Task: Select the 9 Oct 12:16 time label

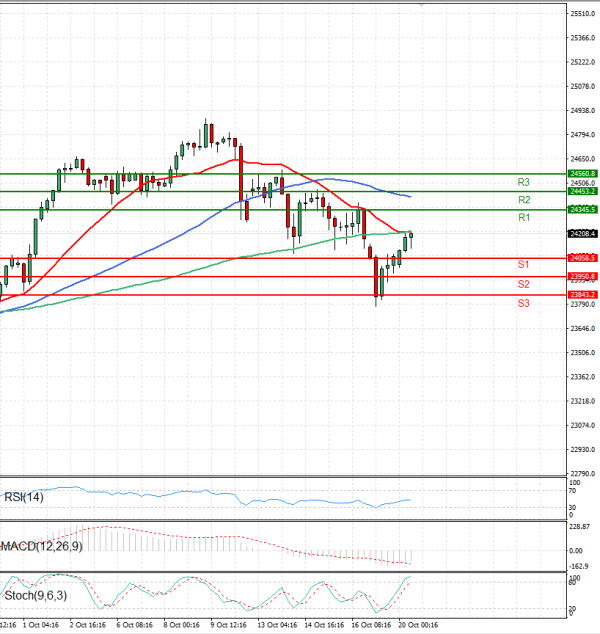Action: pos(230,623)
